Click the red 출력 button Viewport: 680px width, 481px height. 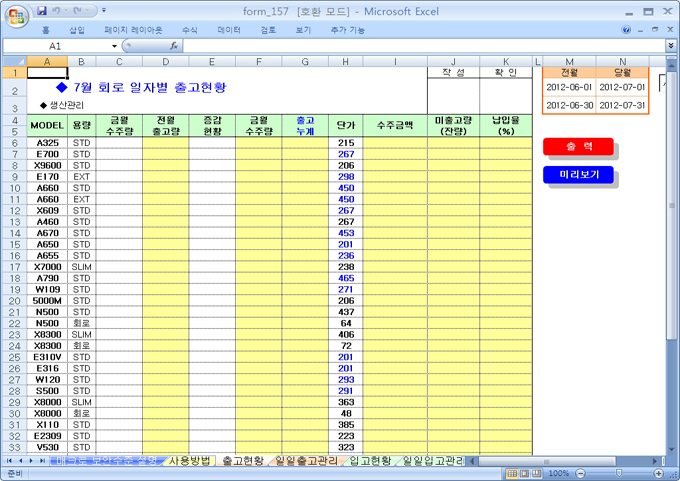pos(578,147)
